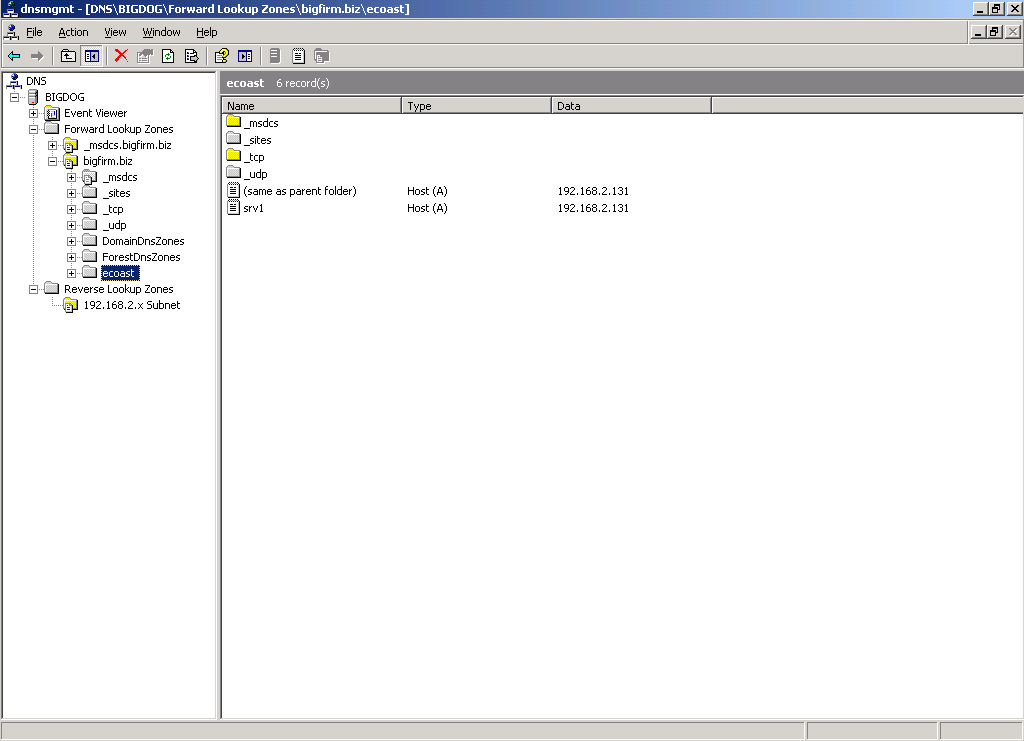The image size is (1024, 741).
Task: Toggle Show/Hide Console Tree button
Action: pos(91,56)
